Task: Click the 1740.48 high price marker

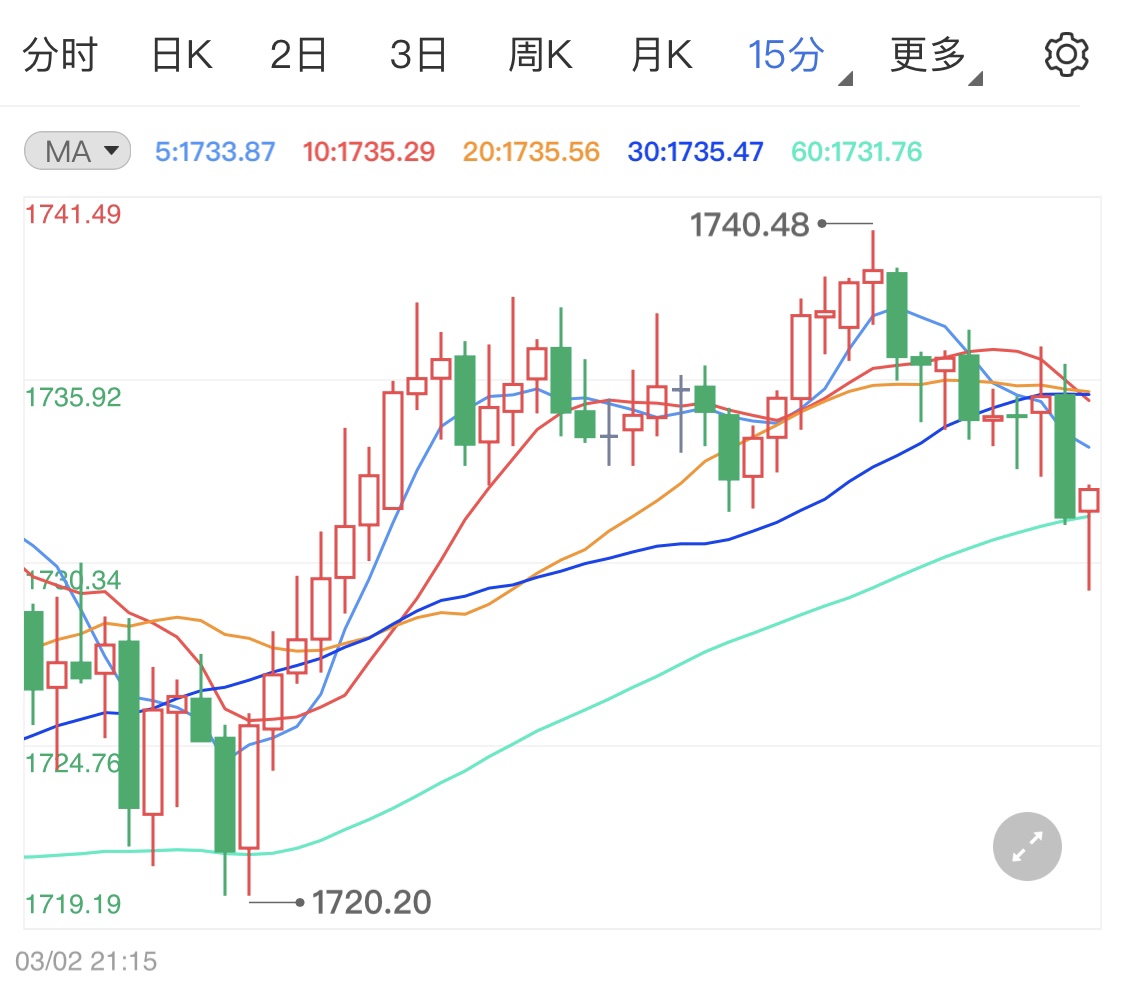Action: [748, 226]
